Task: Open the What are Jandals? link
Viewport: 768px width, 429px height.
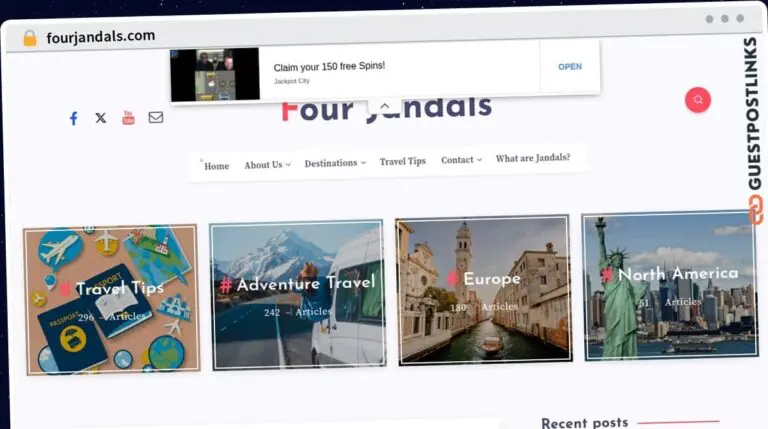Action: [x=533, y=158]
